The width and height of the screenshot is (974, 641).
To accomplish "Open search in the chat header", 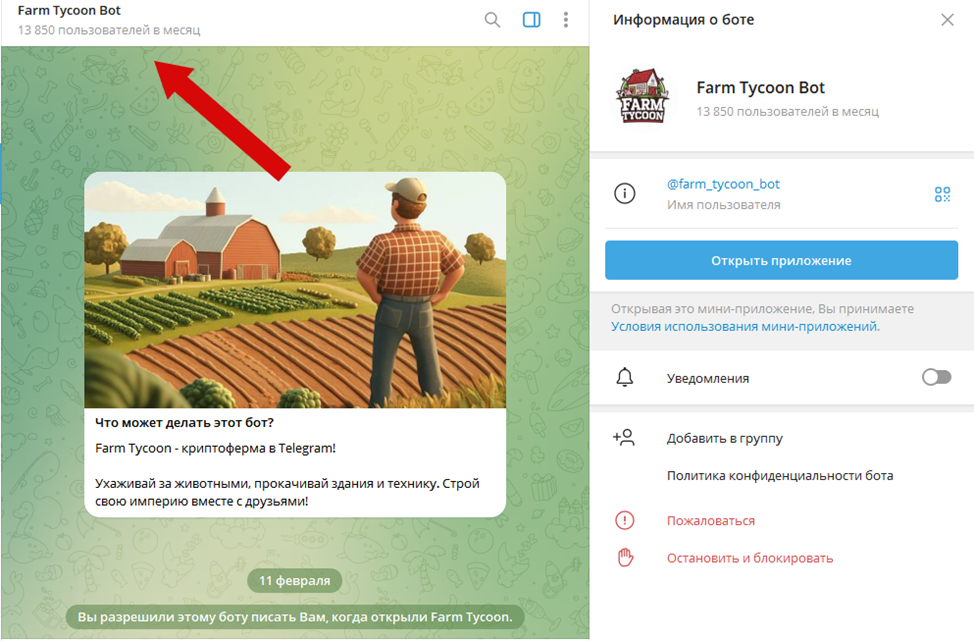I will click(492, 20).
